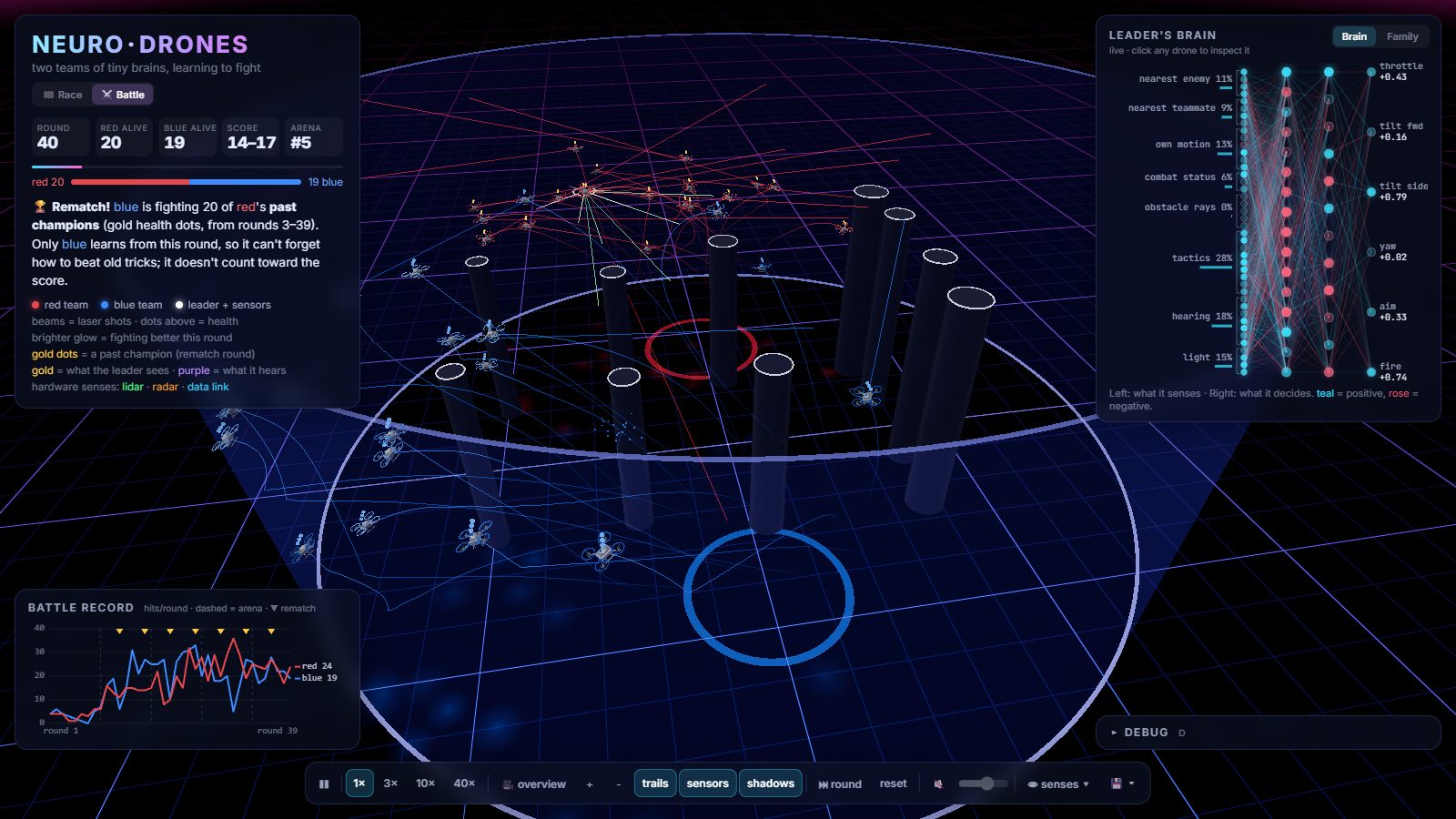Switch to the overview camera
The image size is (1456, 819).
pos(534,784)
